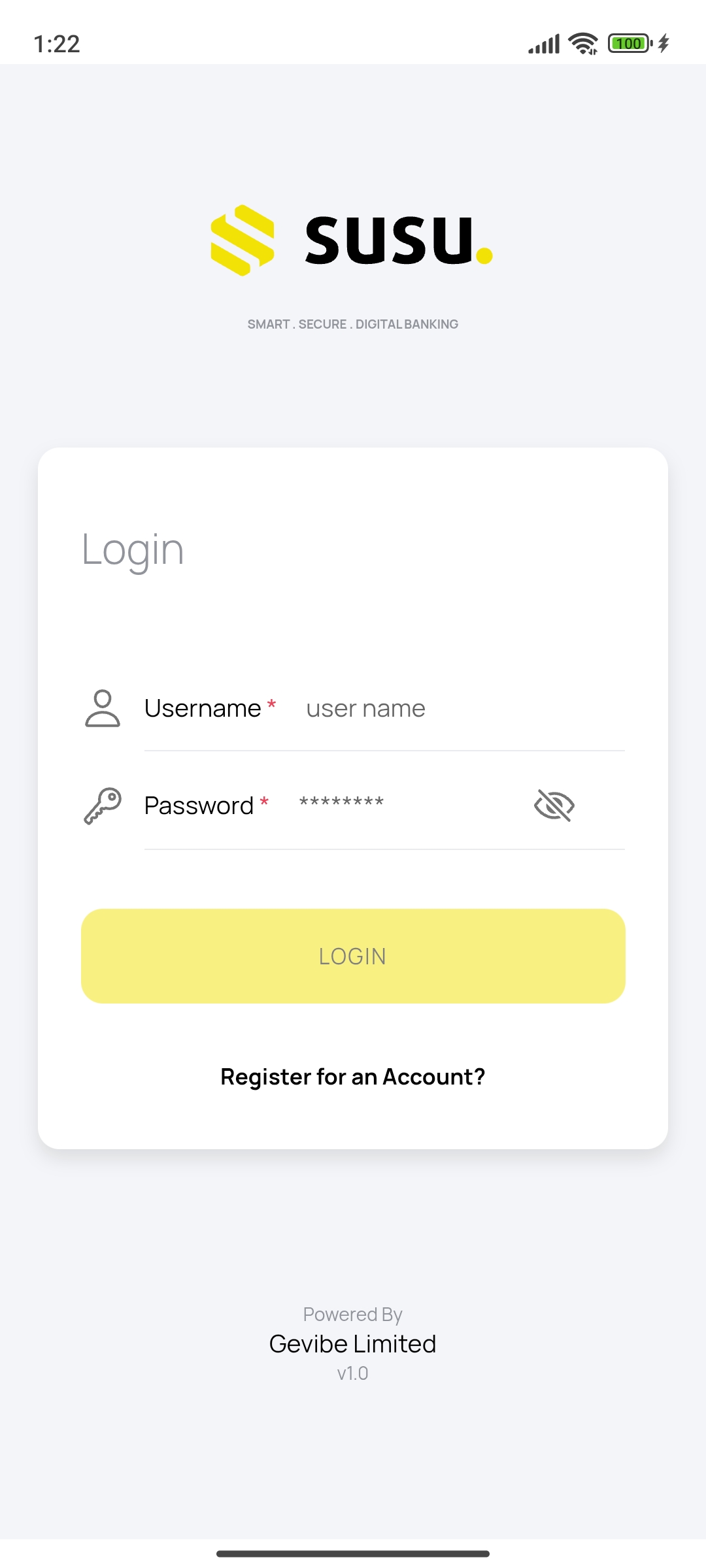Tap the Username label
706x1568 pixels.
(x=203, y=709)
